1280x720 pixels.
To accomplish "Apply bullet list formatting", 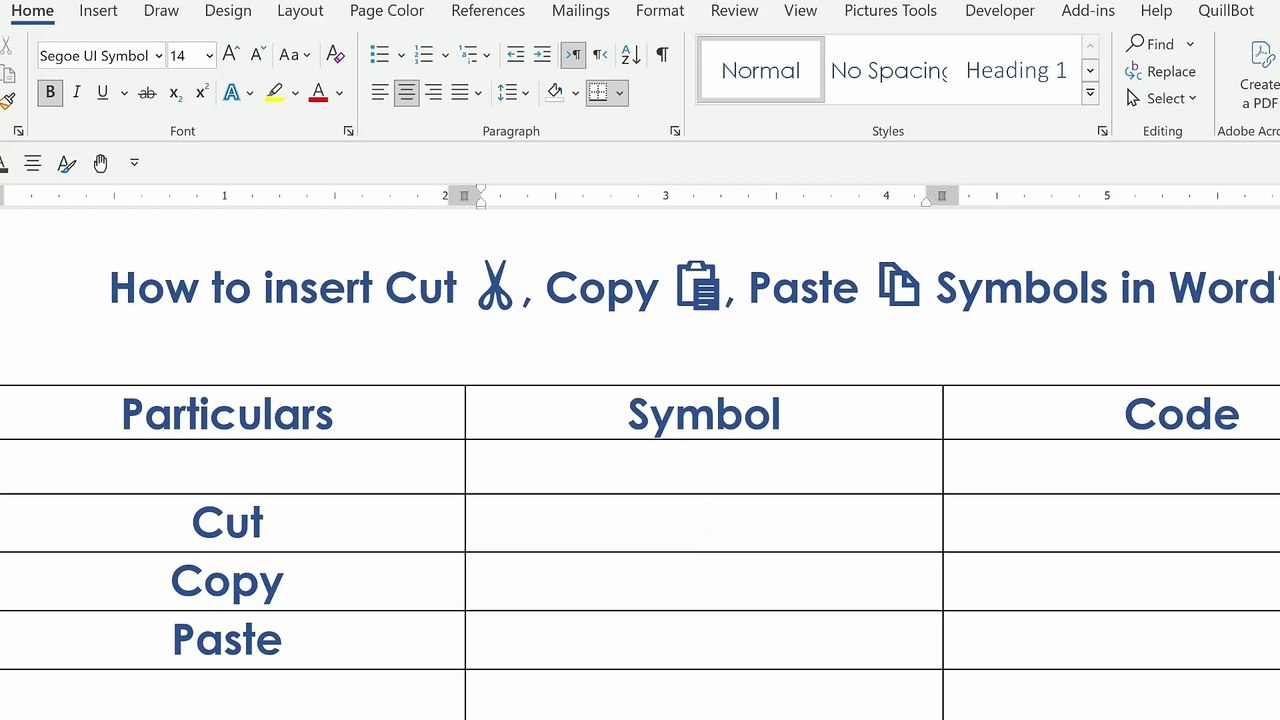I will (x=380, y=55).
